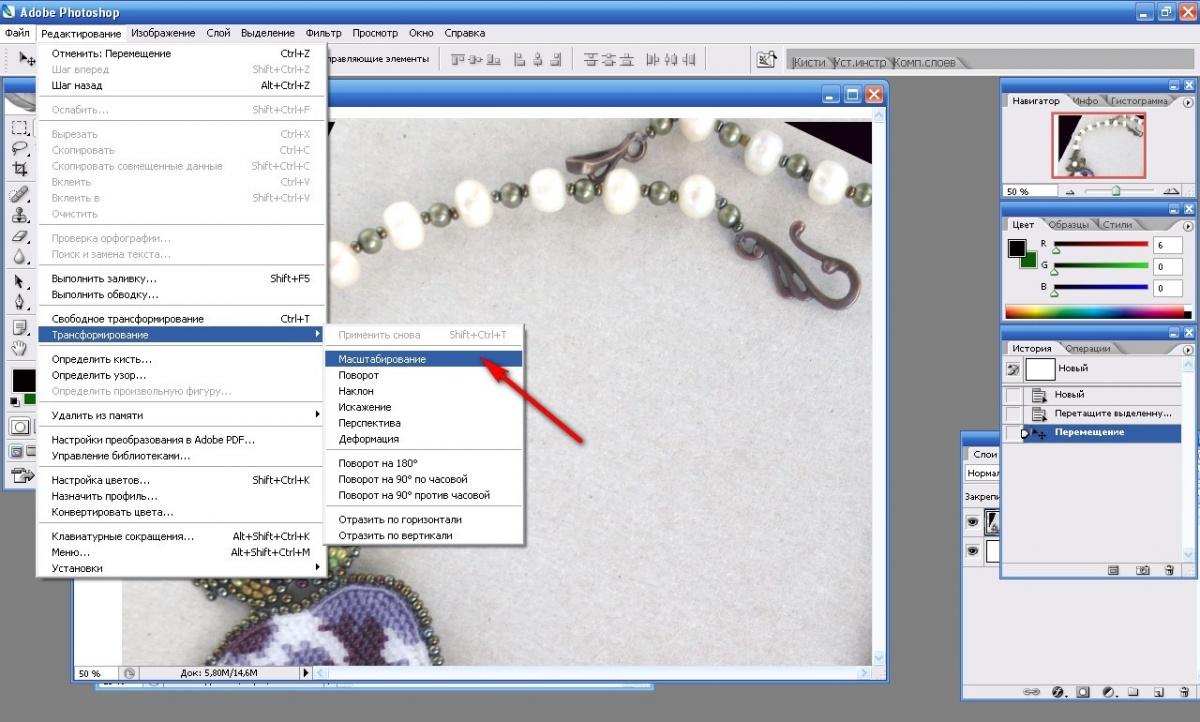Delete current state using History trash icon
This screenshot has height=722, width=1200.
[x=1168, y=570]
